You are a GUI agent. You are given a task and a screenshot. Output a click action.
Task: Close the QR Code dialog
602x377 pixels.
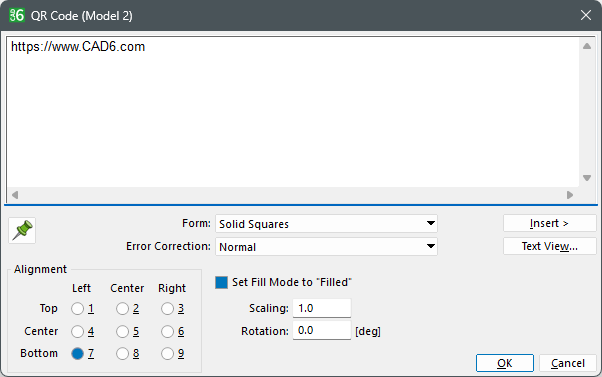click(x=585, y=15)
